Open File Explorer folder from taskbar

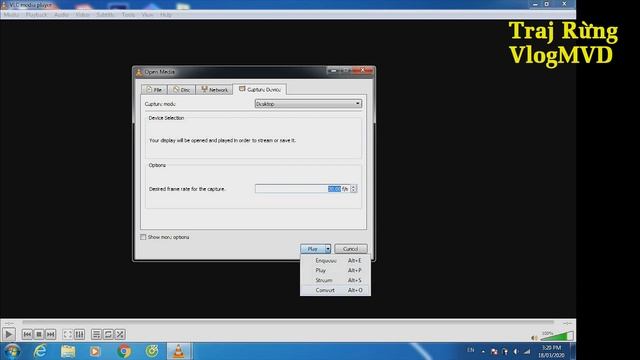[x=68, y=351]
